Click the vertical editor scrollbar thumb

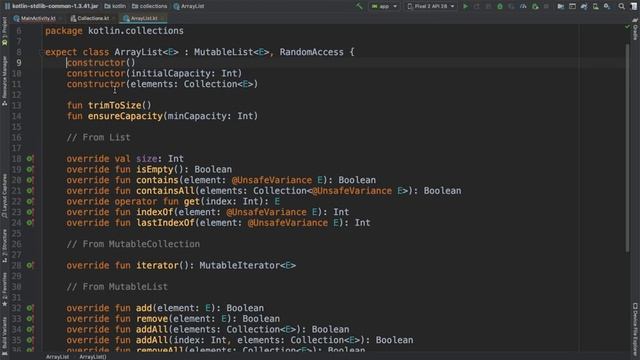(x=627, y=148)
